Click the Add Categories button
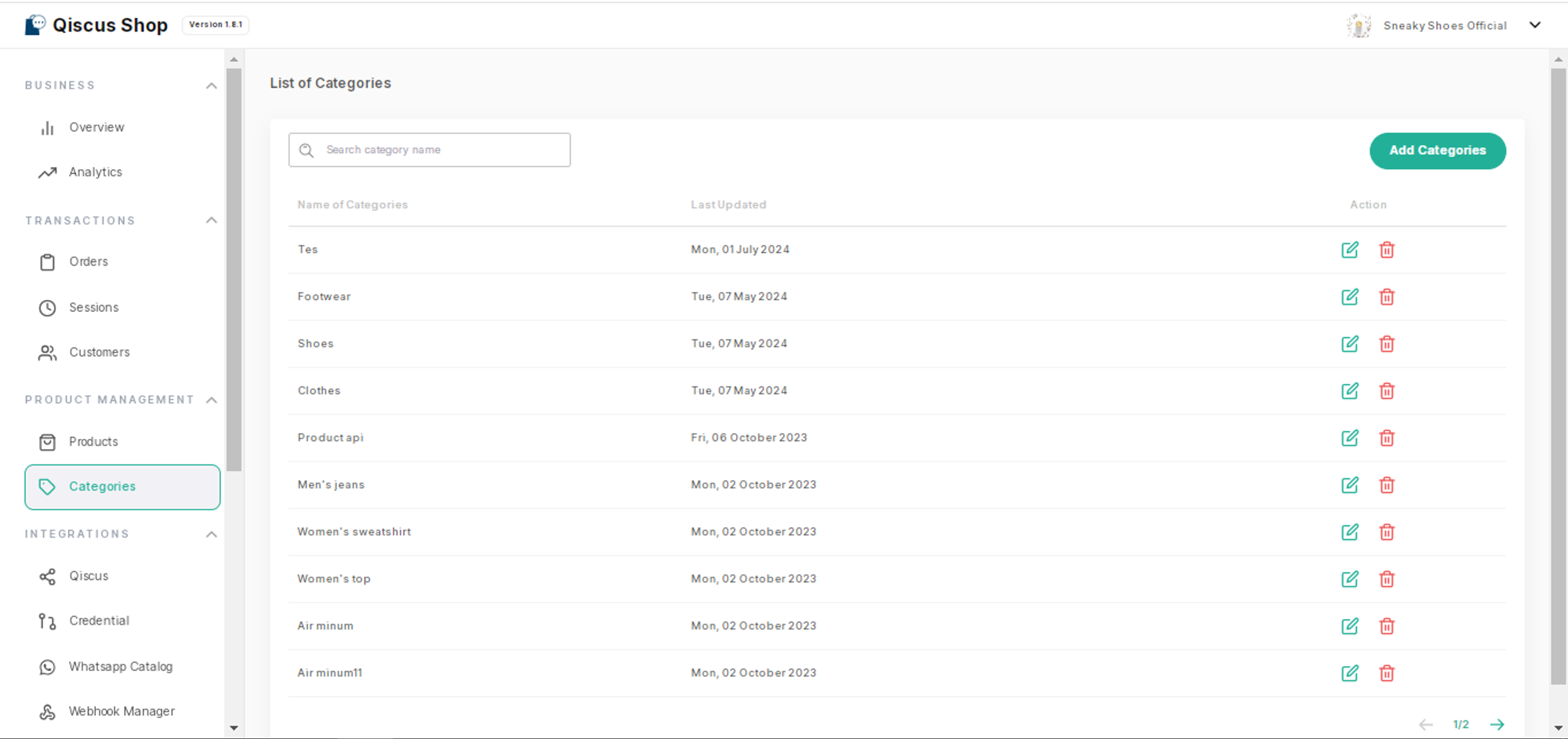This screenshot has width=1568, height=739. pyautogui.click(x=1437, y=150)
